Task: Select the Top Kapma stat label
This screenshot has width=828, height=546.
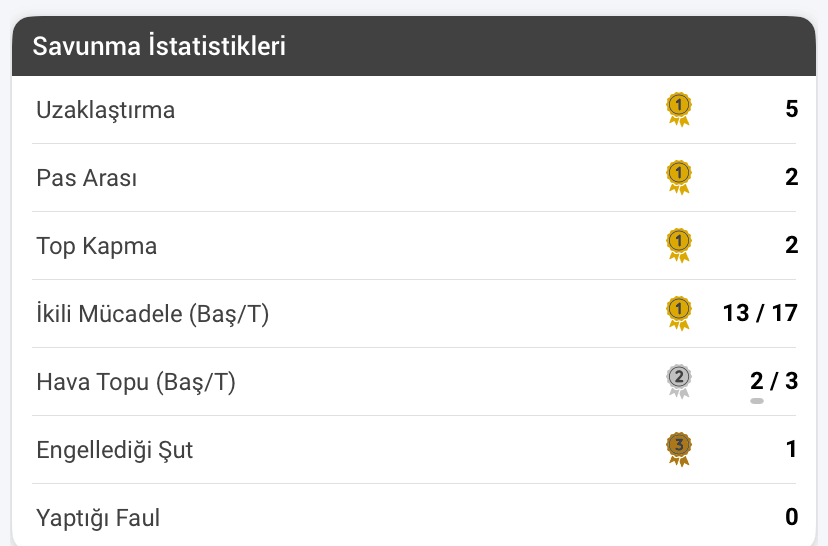Action: click(x=97, y=247)
